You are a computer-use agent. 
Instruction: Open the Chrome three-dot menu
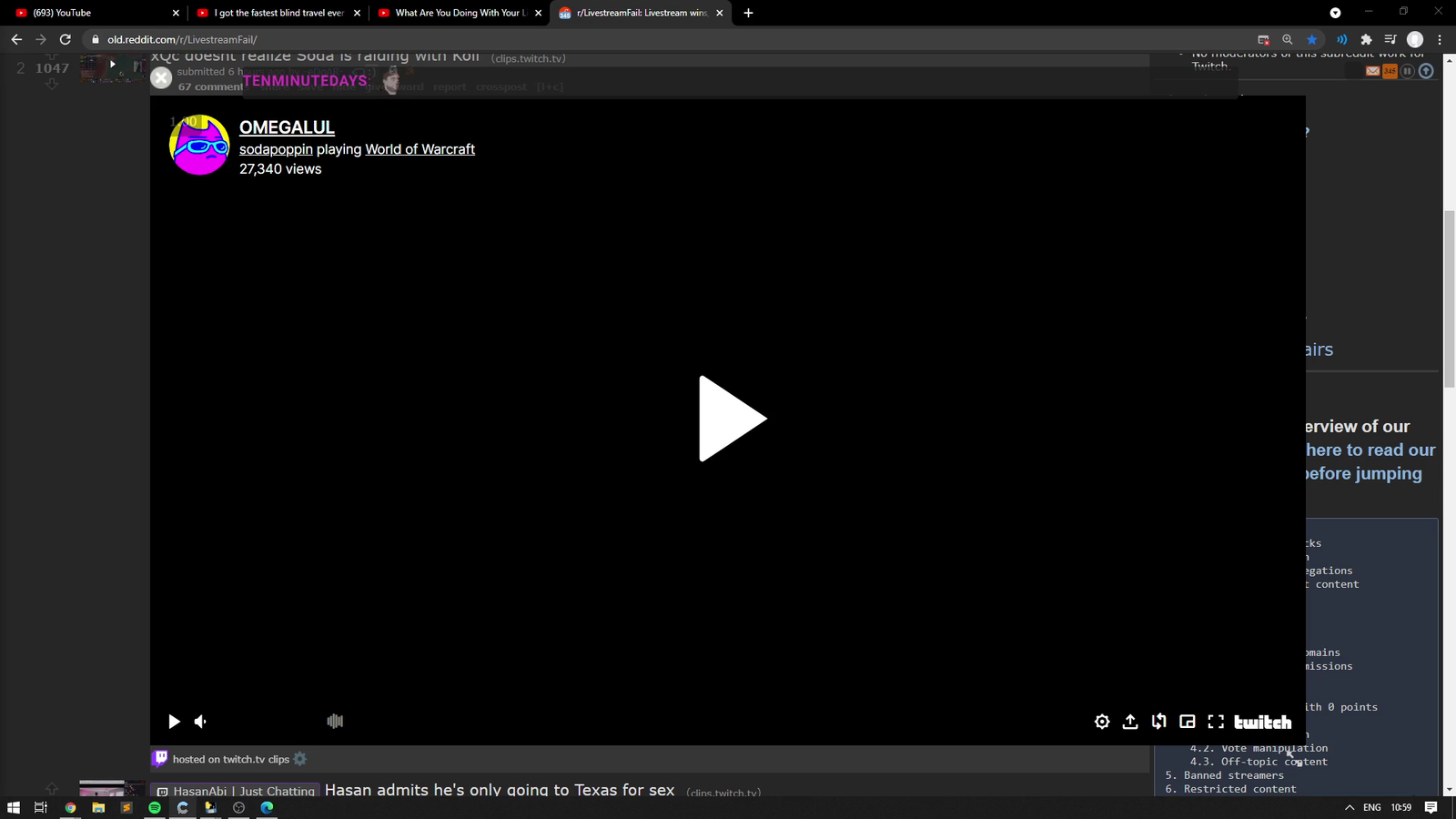click(x=1440, y=39)
